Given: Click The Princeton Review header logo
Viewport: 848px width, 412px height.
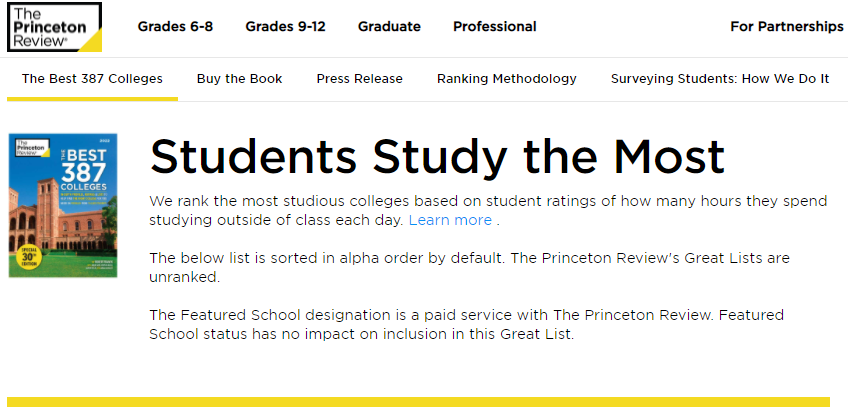Looking at the screenshot, I should pos(54,27).
